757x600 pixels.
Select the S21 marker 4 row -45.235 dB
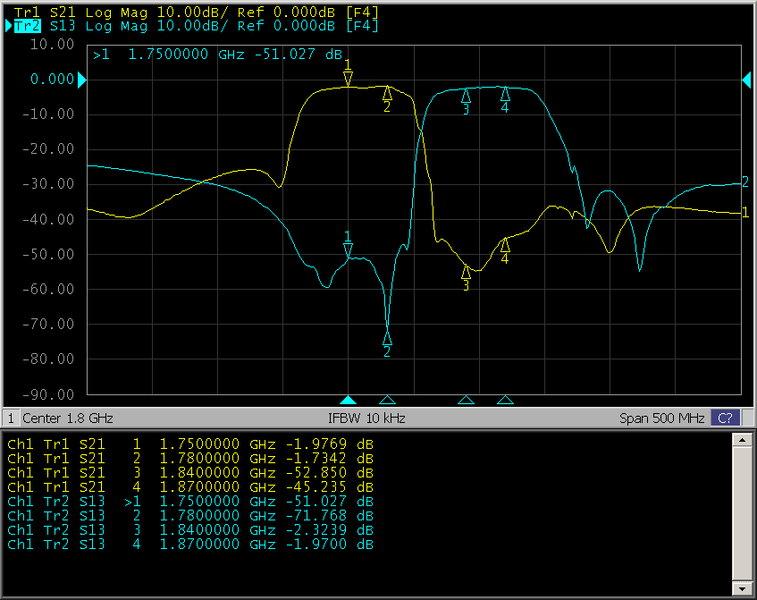tap(191, 487)
